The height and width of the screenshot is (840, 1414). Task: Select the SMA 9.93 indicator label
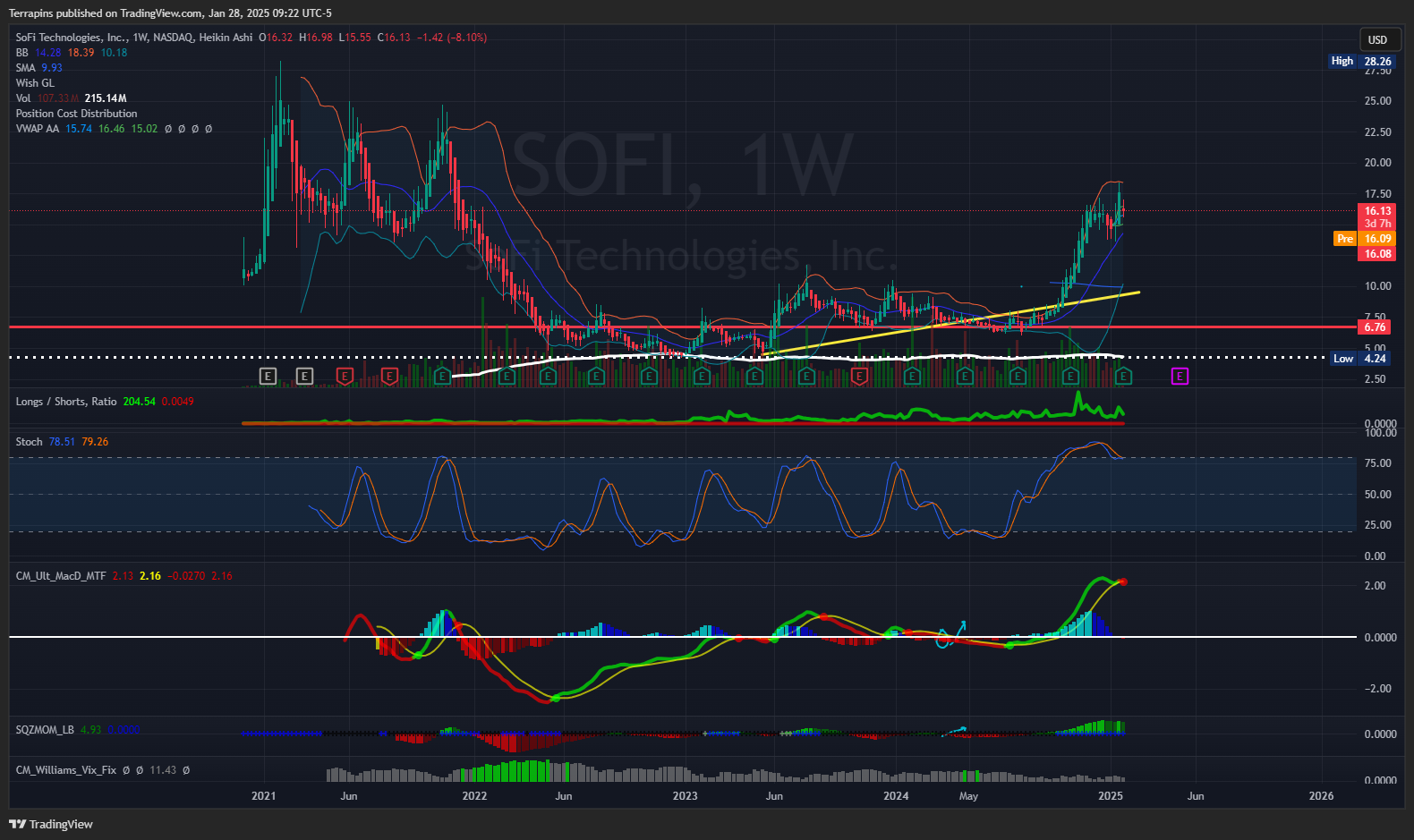(38, 68)
